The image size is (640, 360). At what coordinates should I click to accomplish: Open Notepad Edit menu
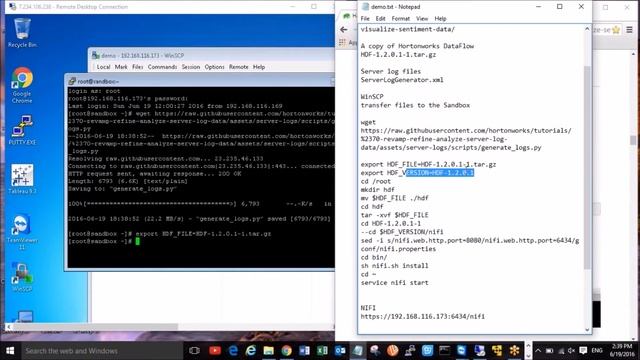pyautogui.click(x=380, y=18)
